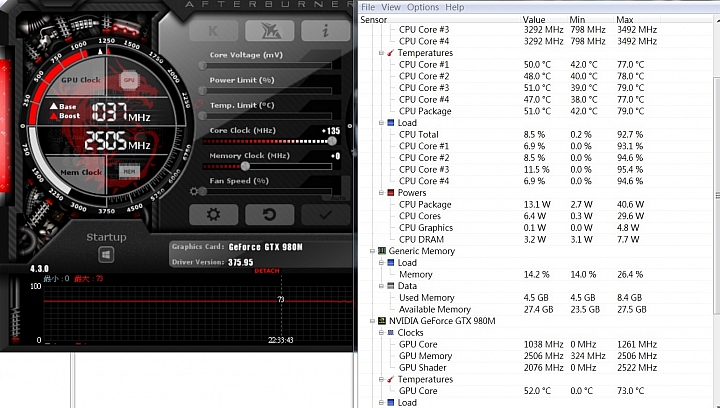Collapse the GPU Temperatures node
The image size is (720, 408).
click(x=381, y=379)
